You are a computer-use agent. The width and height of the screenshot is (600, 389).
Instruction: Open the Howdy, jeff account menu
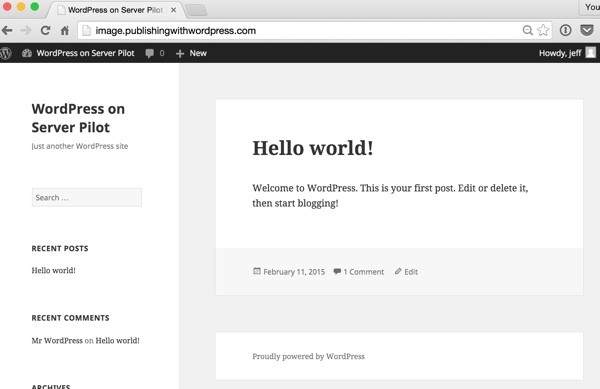567,53
